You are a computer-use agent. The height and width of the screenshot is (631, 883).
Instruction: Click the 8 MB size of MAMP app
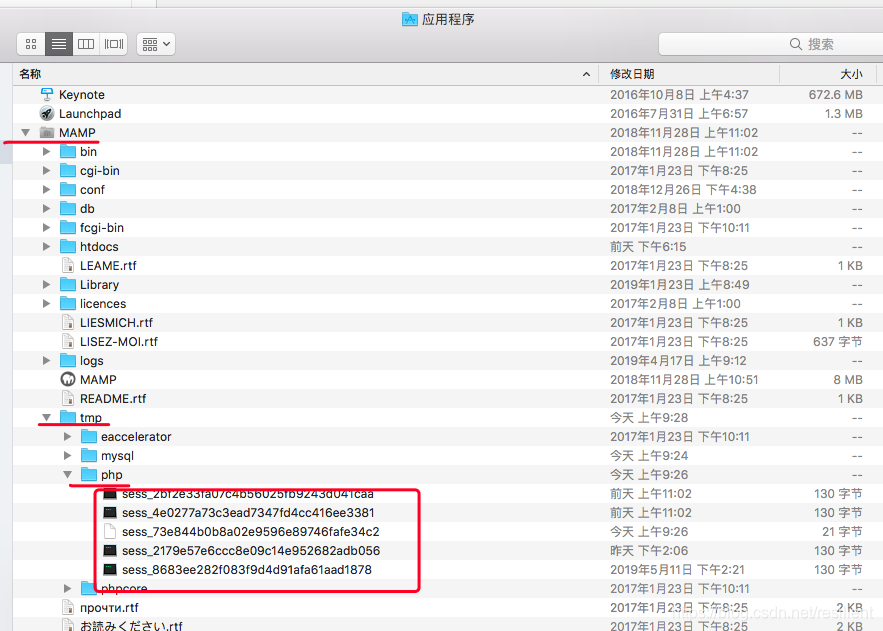point(848,380)
